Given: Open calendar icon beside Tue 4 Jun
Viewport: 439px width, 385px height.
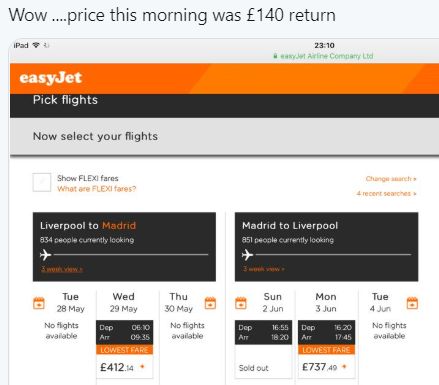Looking at the screenshot, I should pyautogui.click(x=412, y=303).
